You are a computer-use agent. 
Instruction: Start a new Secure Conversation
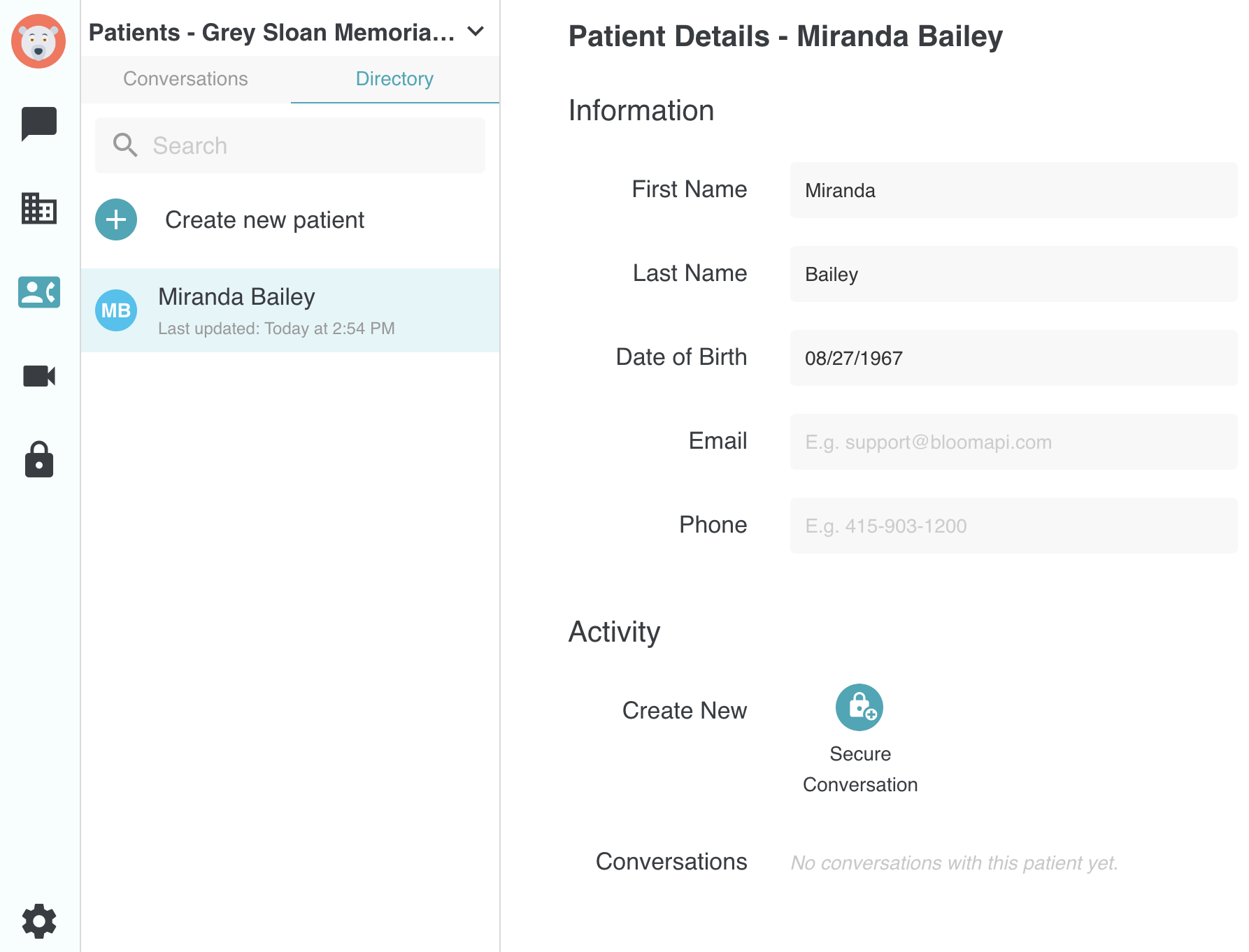click(859, 707)
